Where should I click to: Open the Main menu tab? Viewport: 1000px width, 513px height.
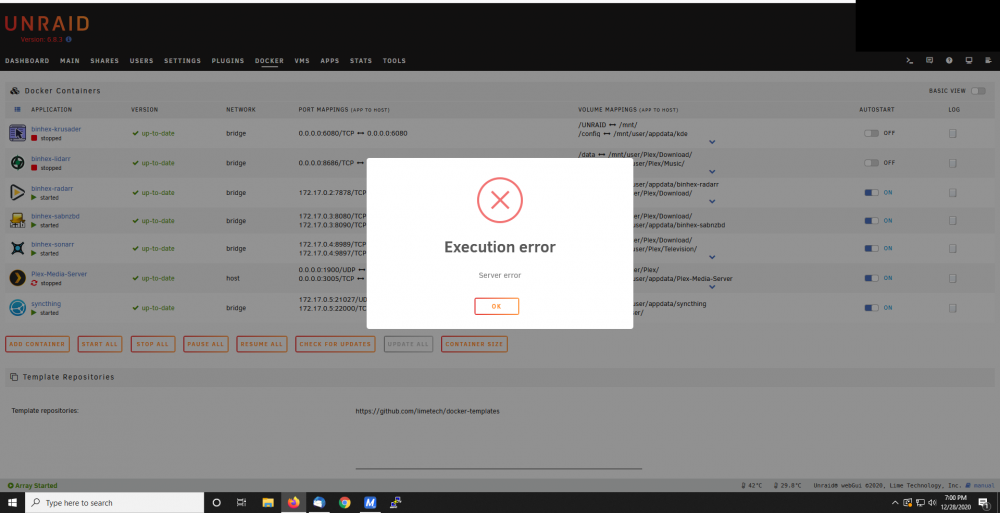click(x=70, y=61)
